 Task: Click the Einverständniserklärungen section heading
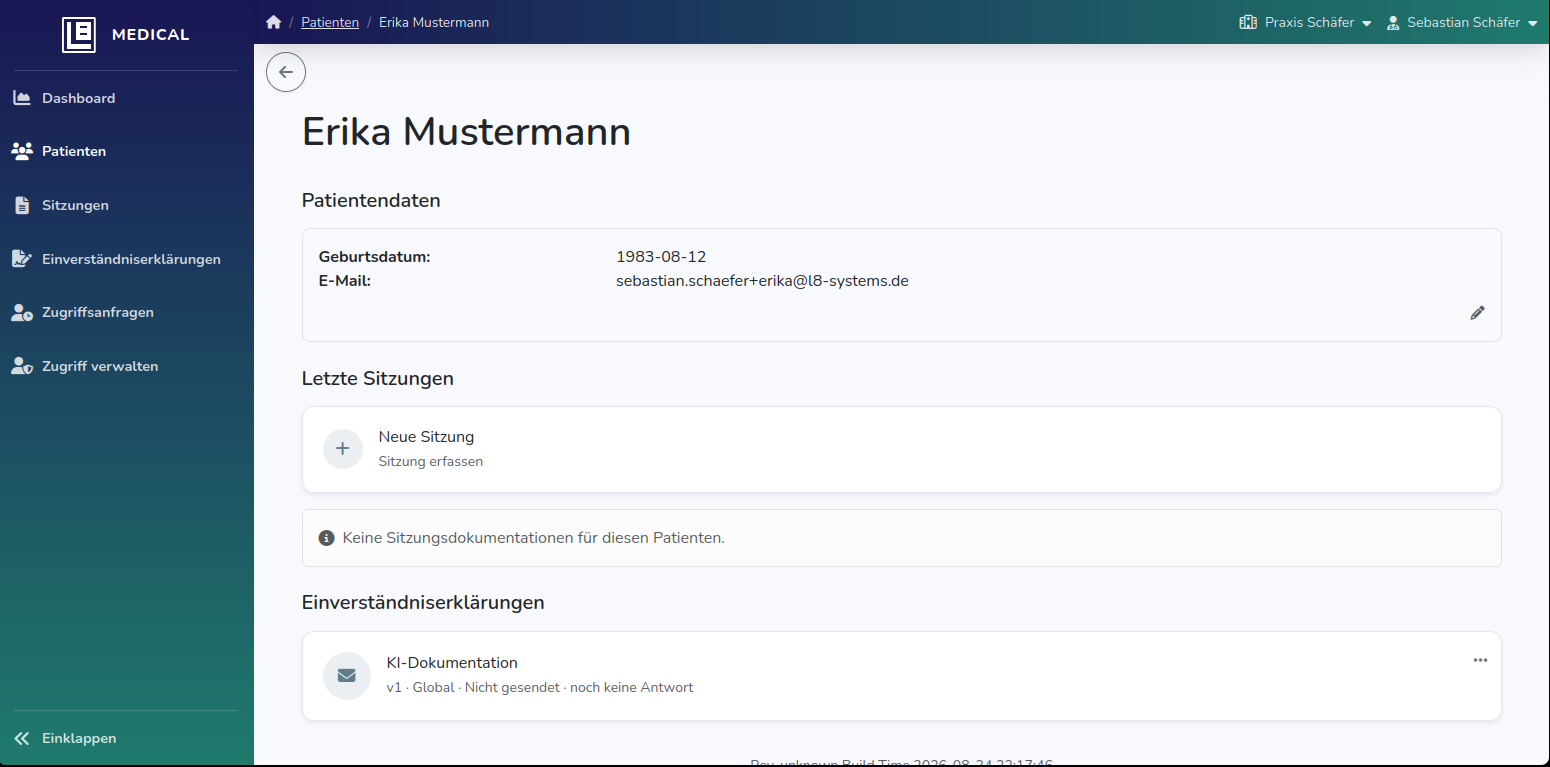[423, 603]
